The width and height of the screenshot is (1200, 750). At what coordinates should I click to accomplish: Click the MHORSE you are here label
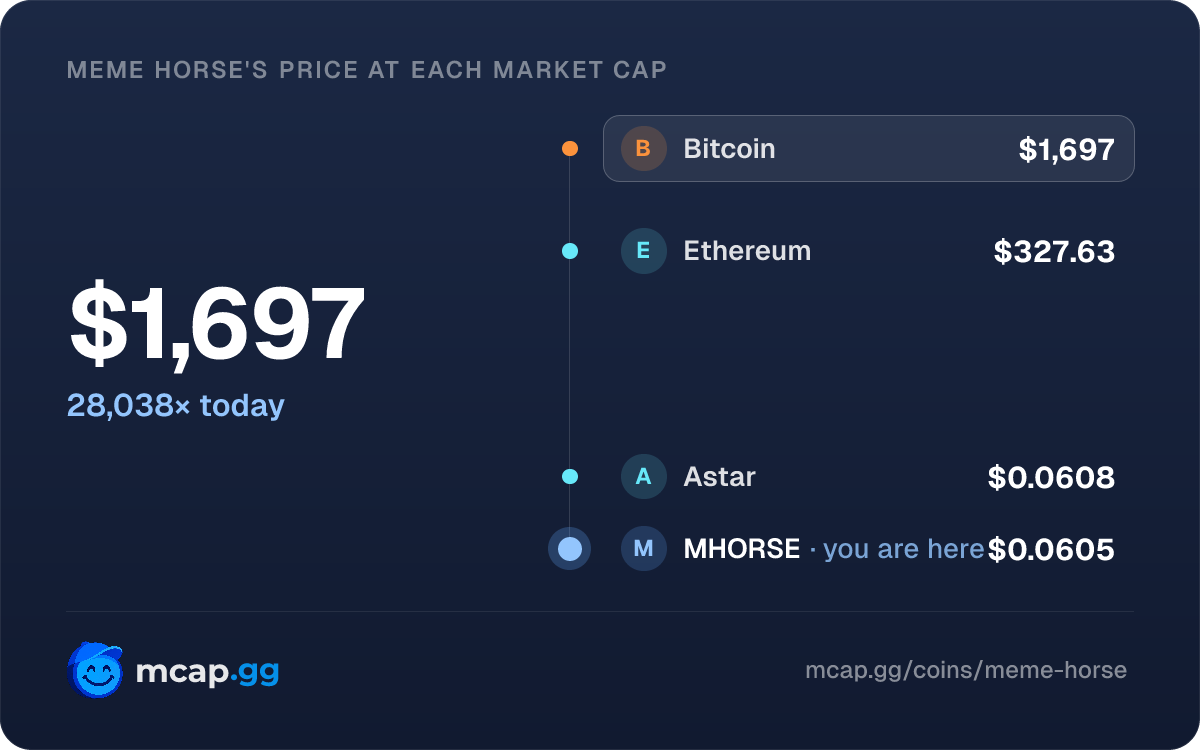(834, 549)
